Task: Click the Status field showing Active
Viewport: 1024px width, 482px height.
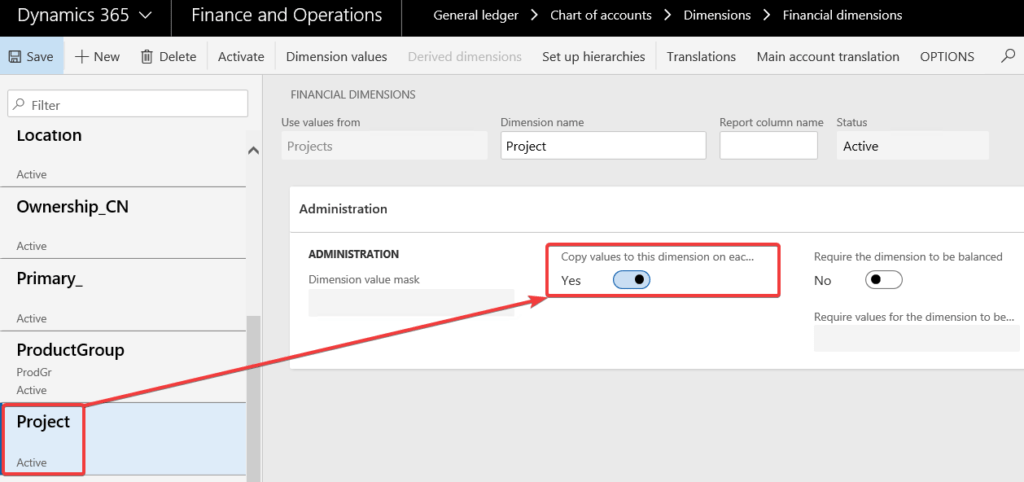Action: 912,146
